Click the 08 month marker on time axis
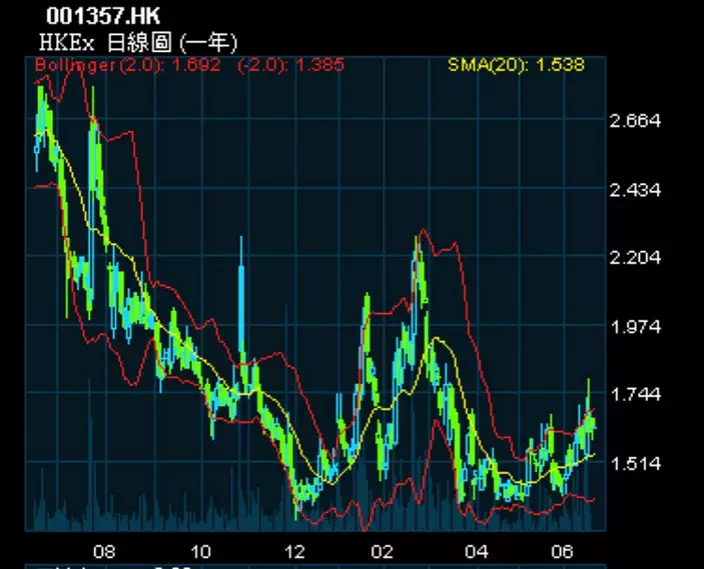This screenshot has width=704, height=569. coord(104,551)
